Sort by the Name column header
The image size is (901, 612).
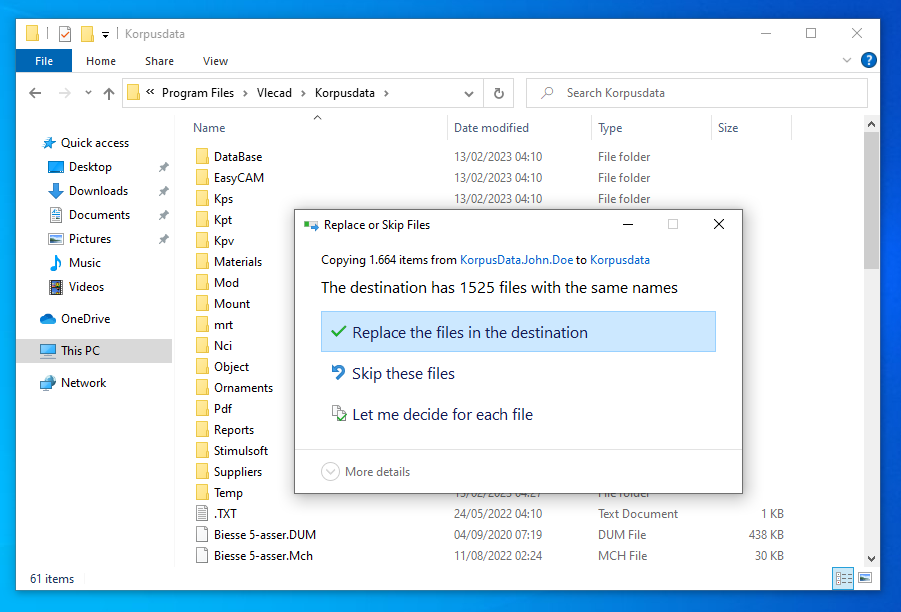click(209, 128)
